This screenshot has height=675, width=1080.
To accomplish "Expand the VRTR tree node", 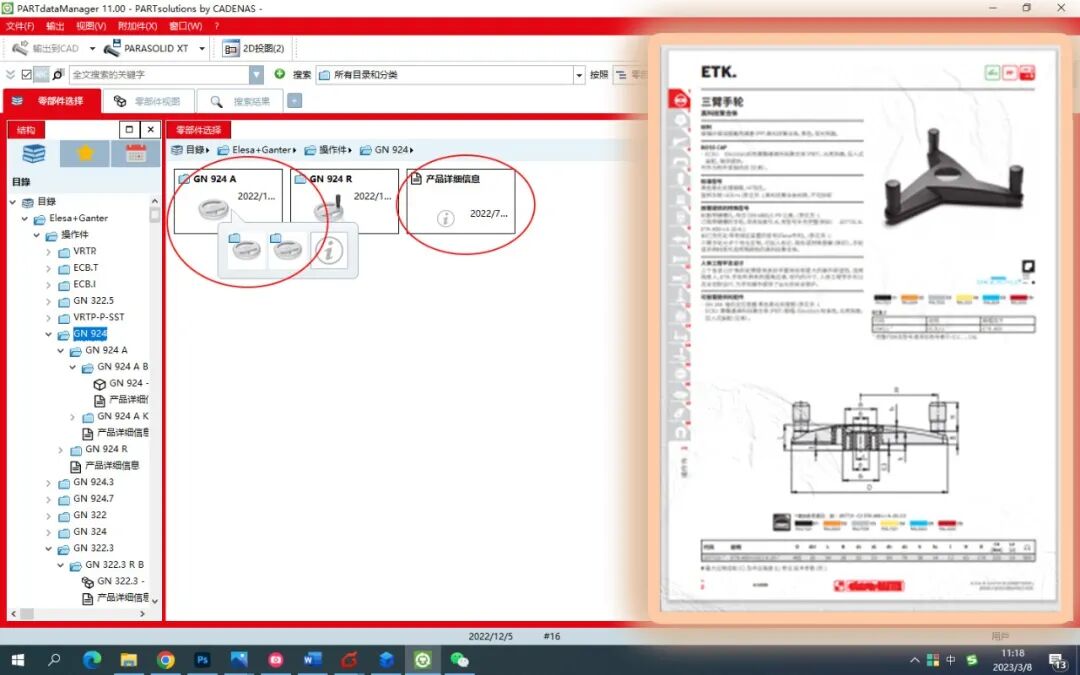I will pyautogui.click(x=48, y=252).
